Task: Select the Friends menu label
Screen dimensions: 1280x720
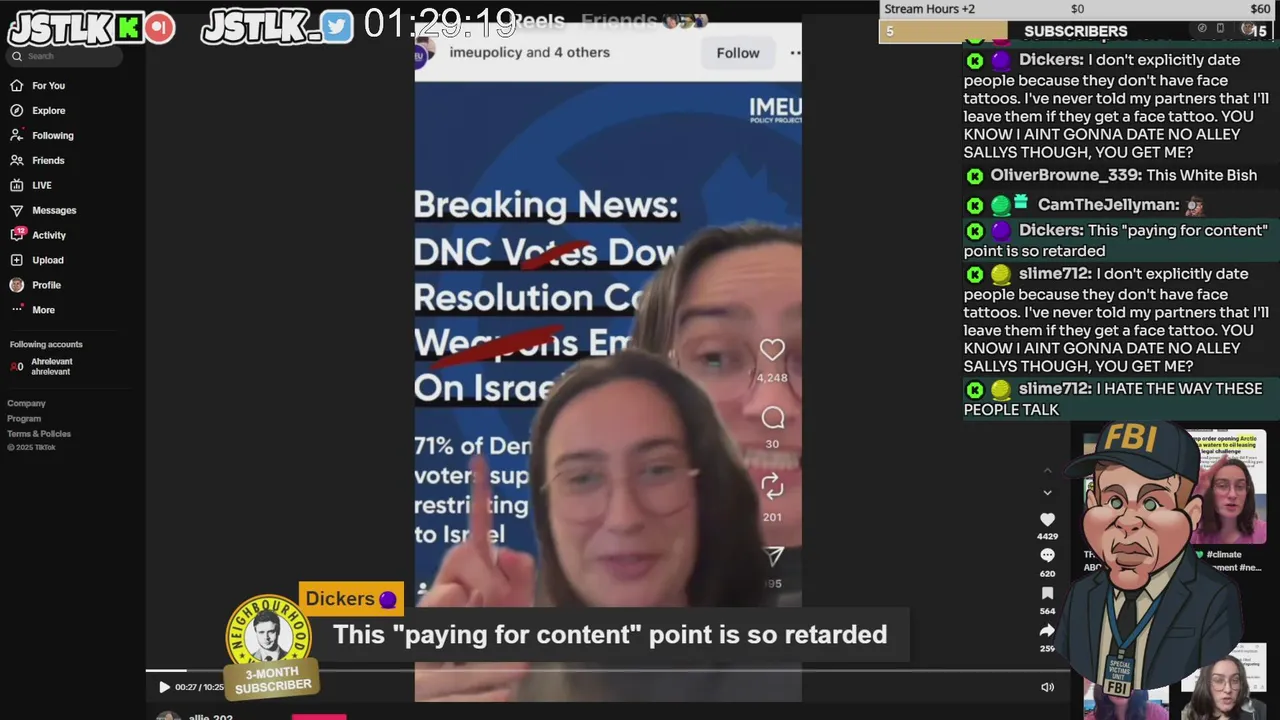Action: point(48,161)
